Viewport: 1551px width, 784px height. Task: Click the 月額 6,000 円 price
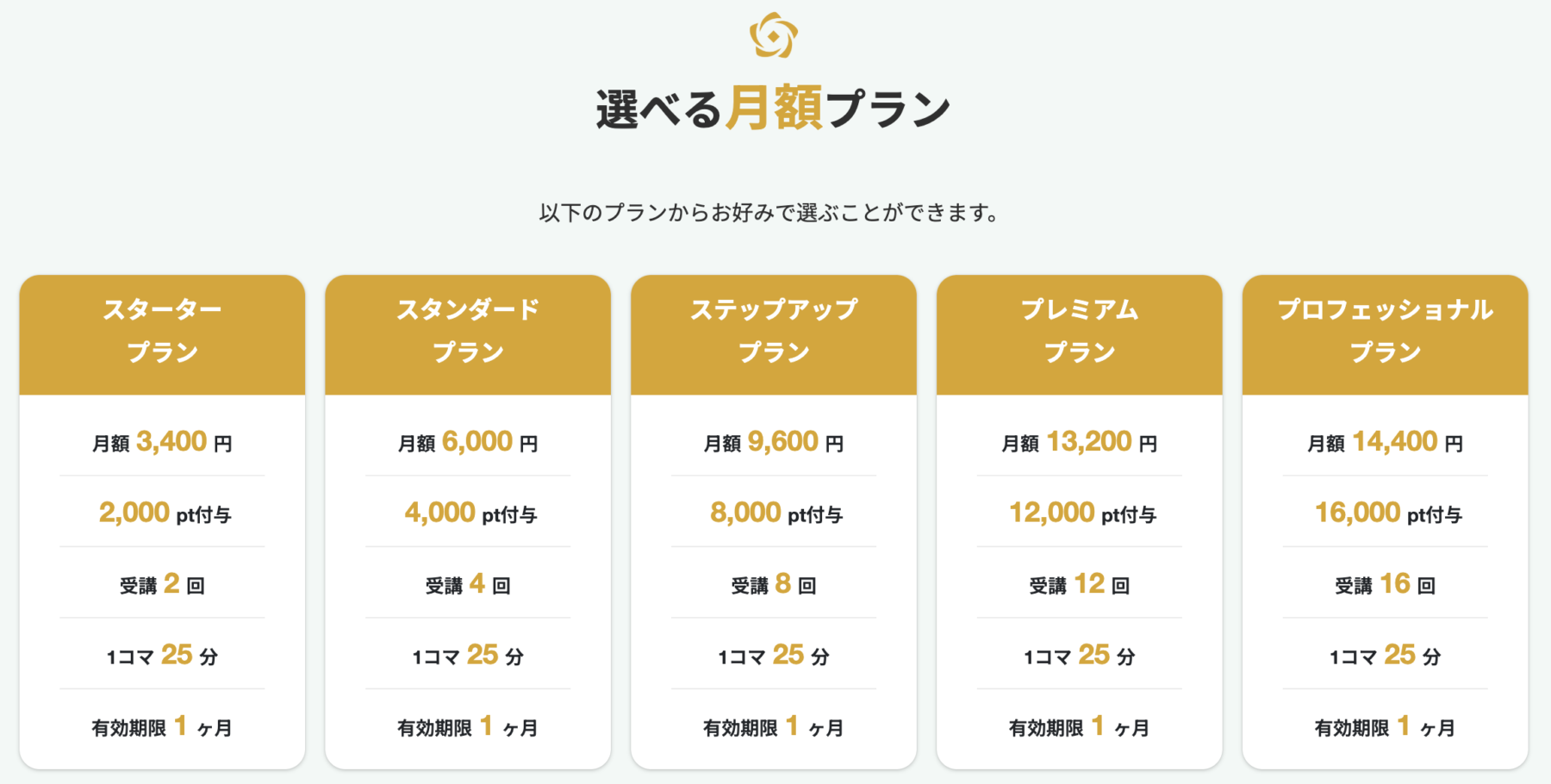468,442
